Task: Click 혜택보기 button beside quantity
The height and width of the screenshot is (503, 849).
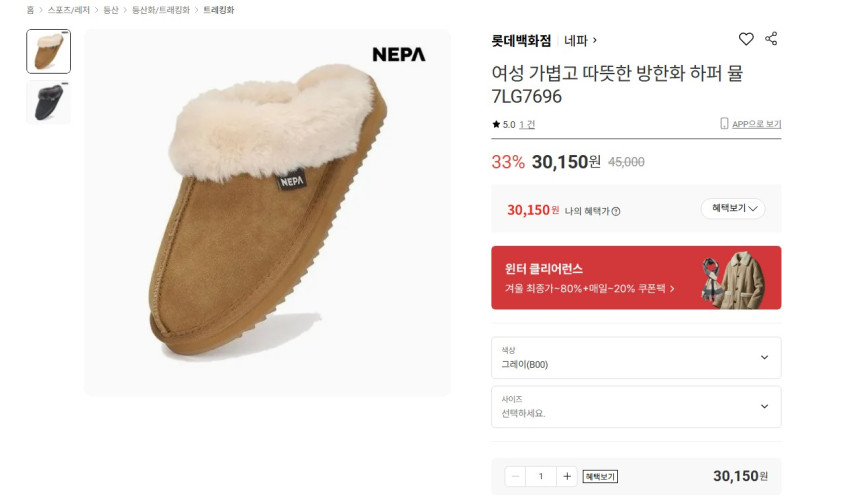Action: coord(600,477)
